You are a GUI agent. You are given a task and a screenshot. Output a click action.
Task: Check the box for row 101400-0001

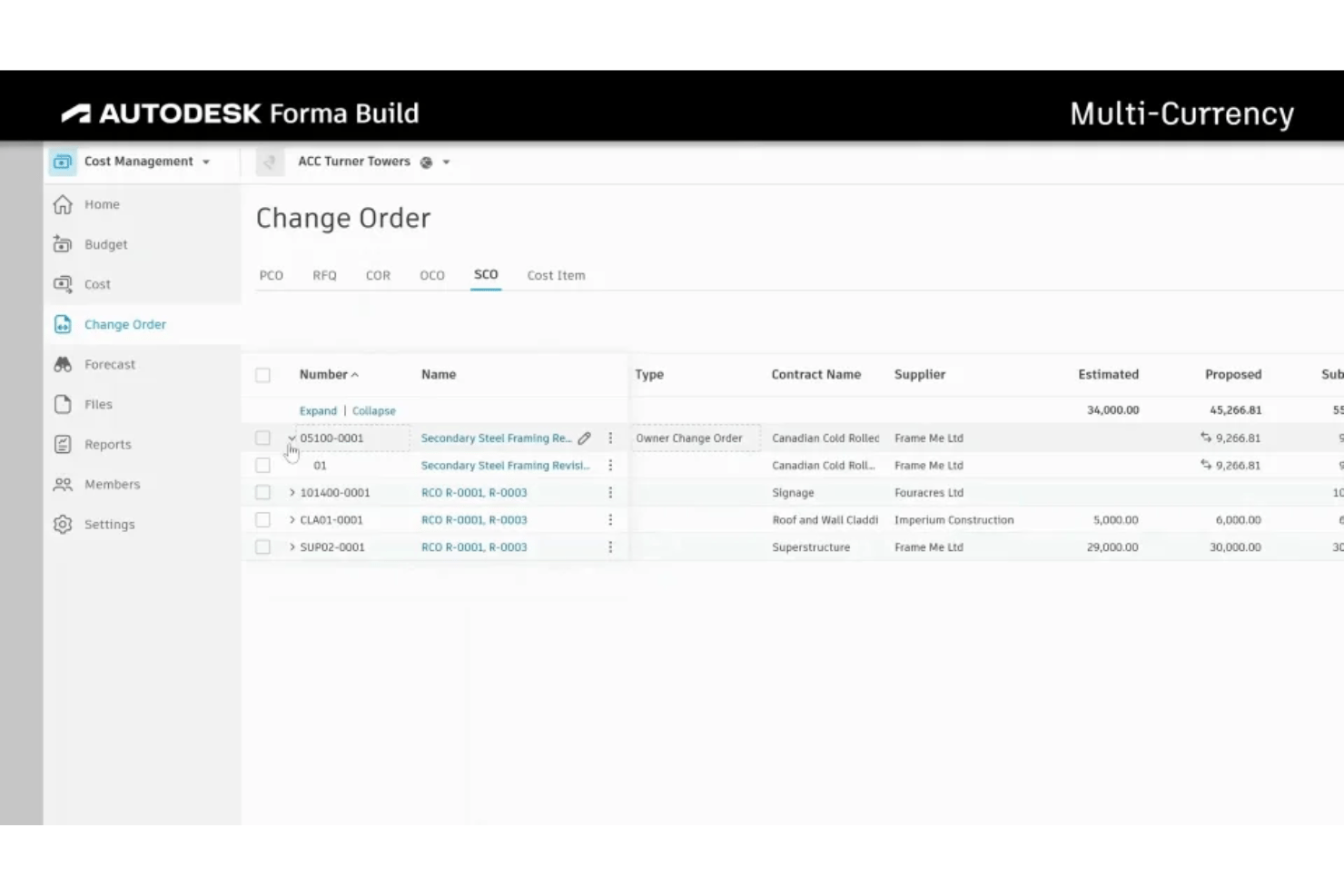(x=262, y=492)
